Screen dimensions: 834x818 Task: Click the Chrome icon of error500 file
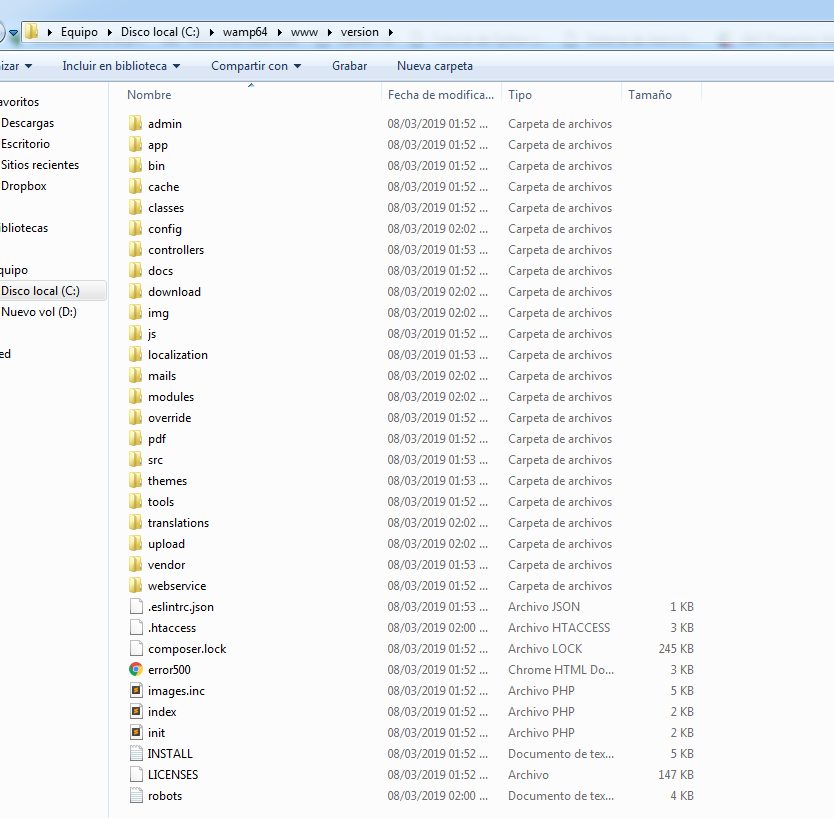pos(136,670)
